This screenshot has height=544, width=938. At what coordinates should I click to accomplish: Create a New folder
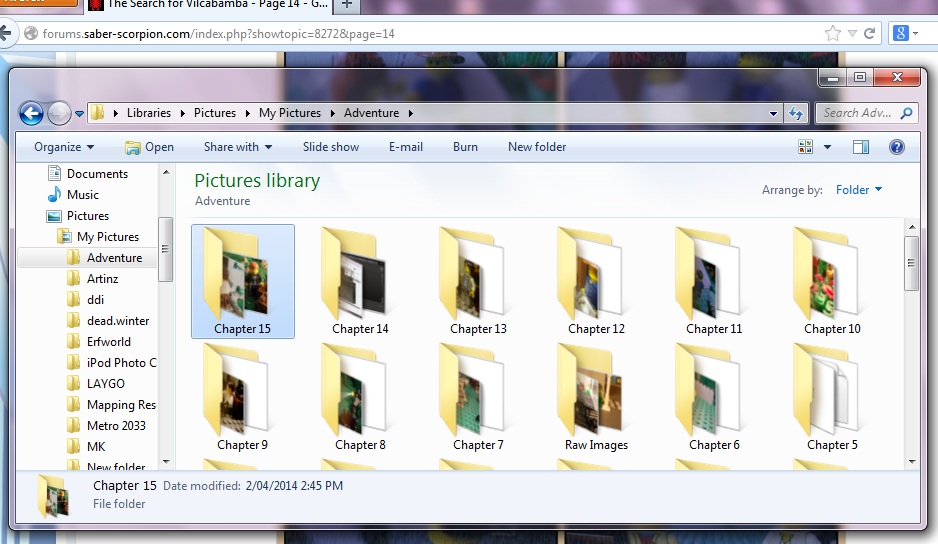click(537, 147)
